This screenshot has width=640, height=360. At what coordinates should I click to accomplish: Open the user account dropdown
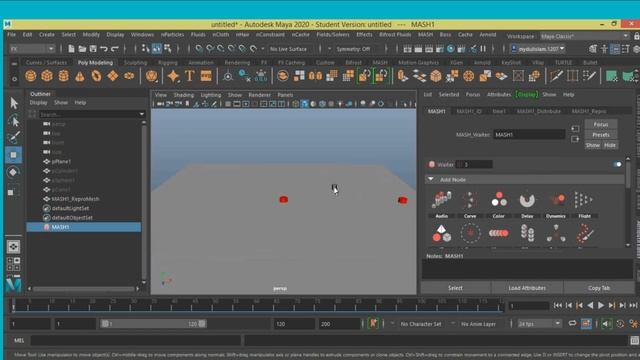click(538, 49)
